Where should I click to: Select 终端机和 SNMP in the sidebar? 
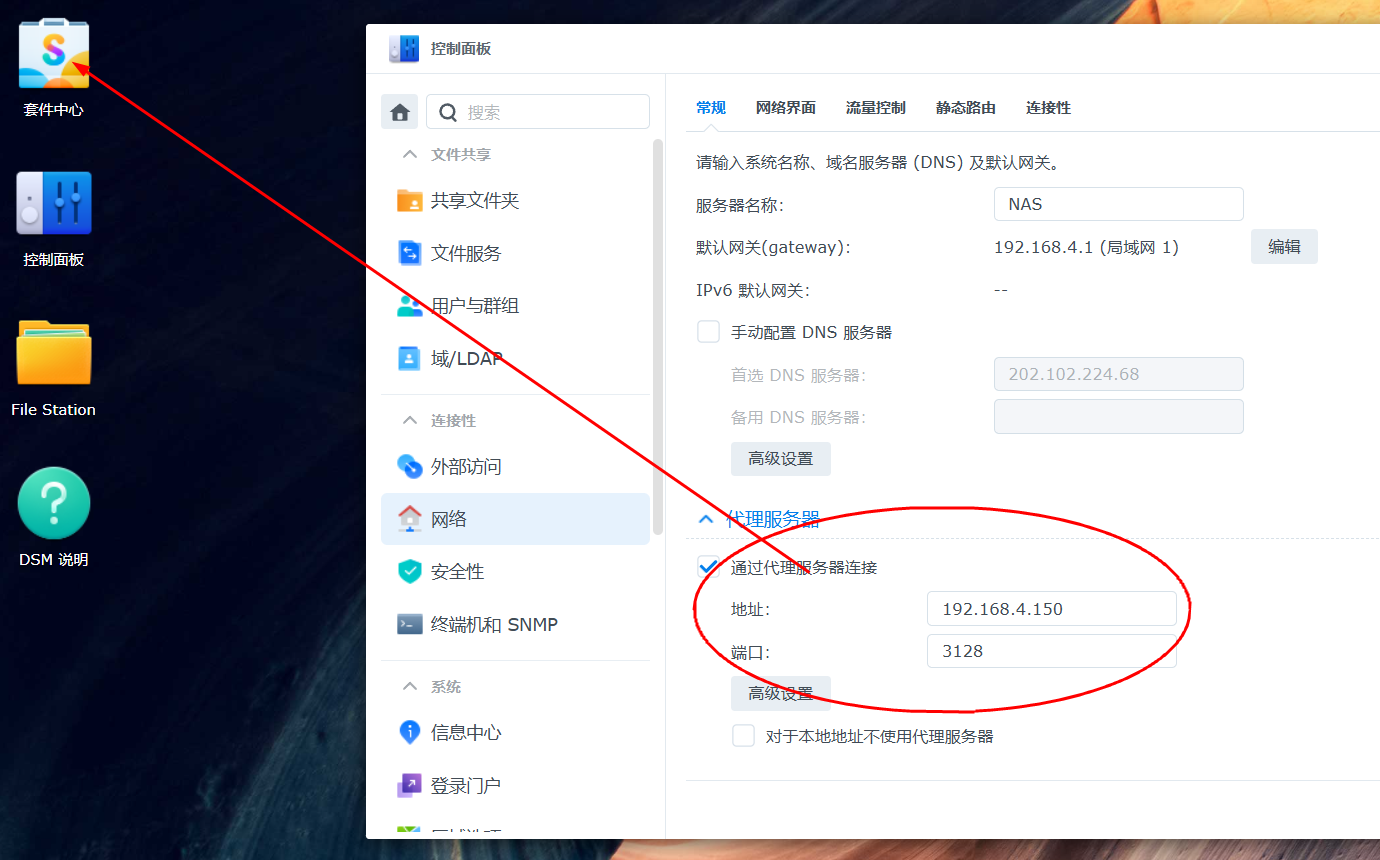(515, 624)
